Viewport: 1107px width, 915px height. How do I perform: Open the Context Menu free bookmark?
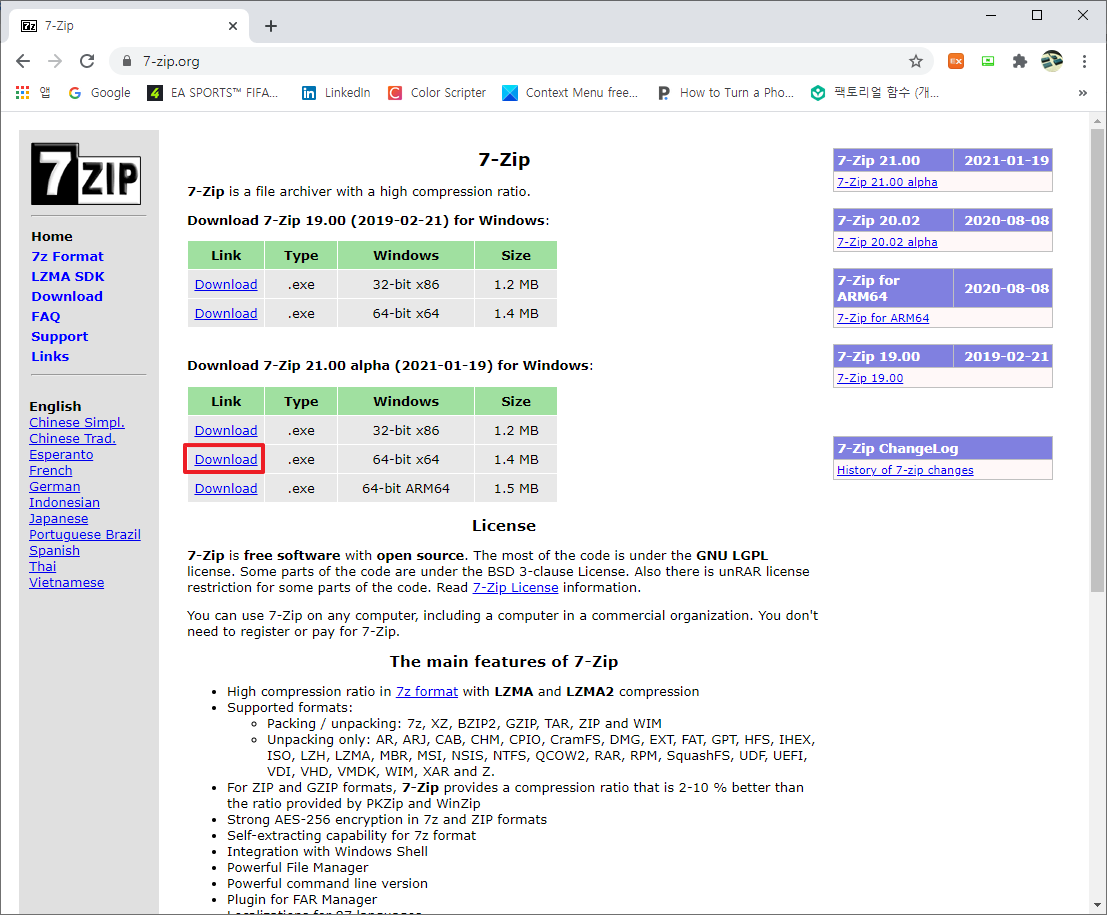coord(570,92)
